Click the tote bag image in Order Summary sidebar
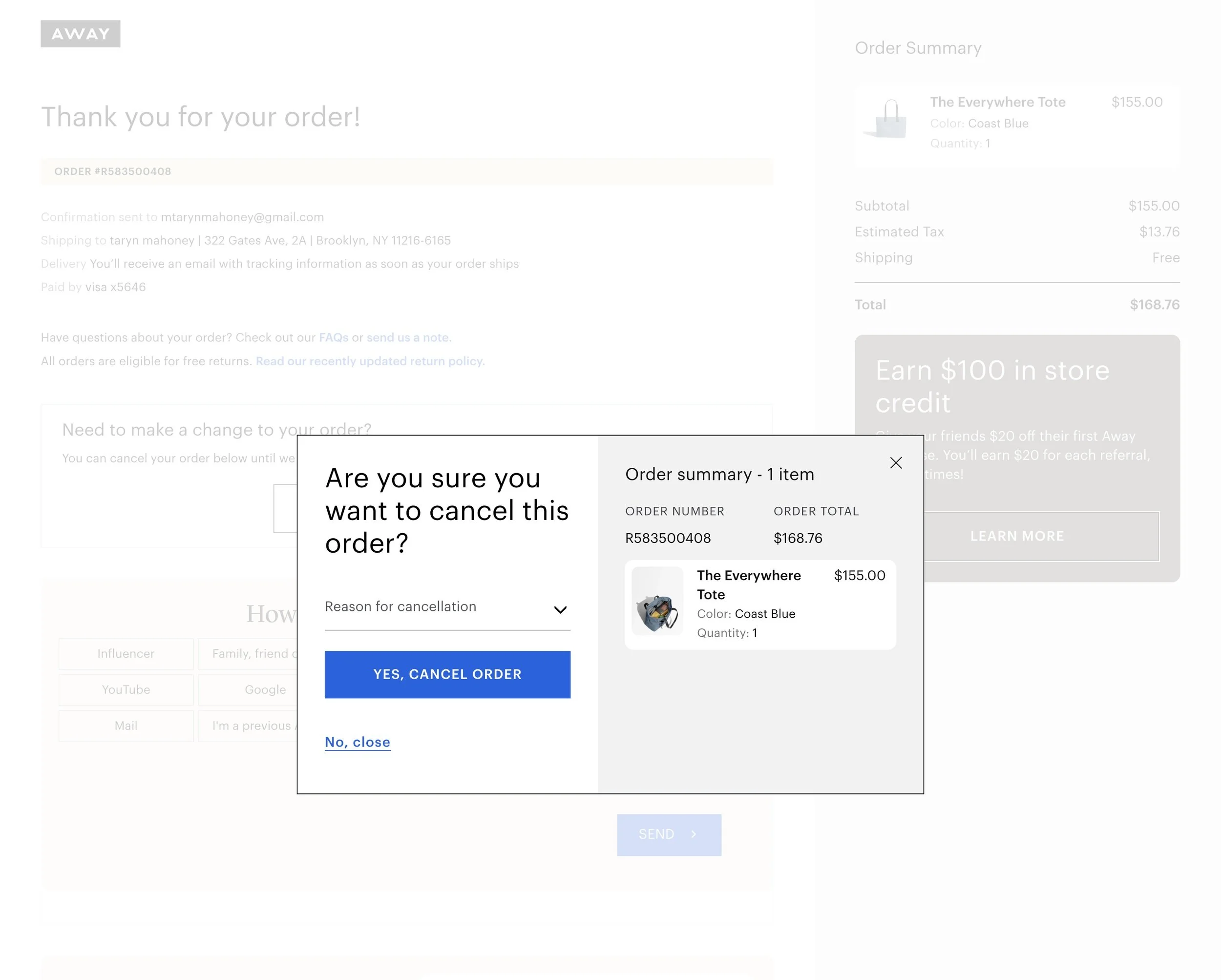Screen dimensions: 1221x980 886,120
